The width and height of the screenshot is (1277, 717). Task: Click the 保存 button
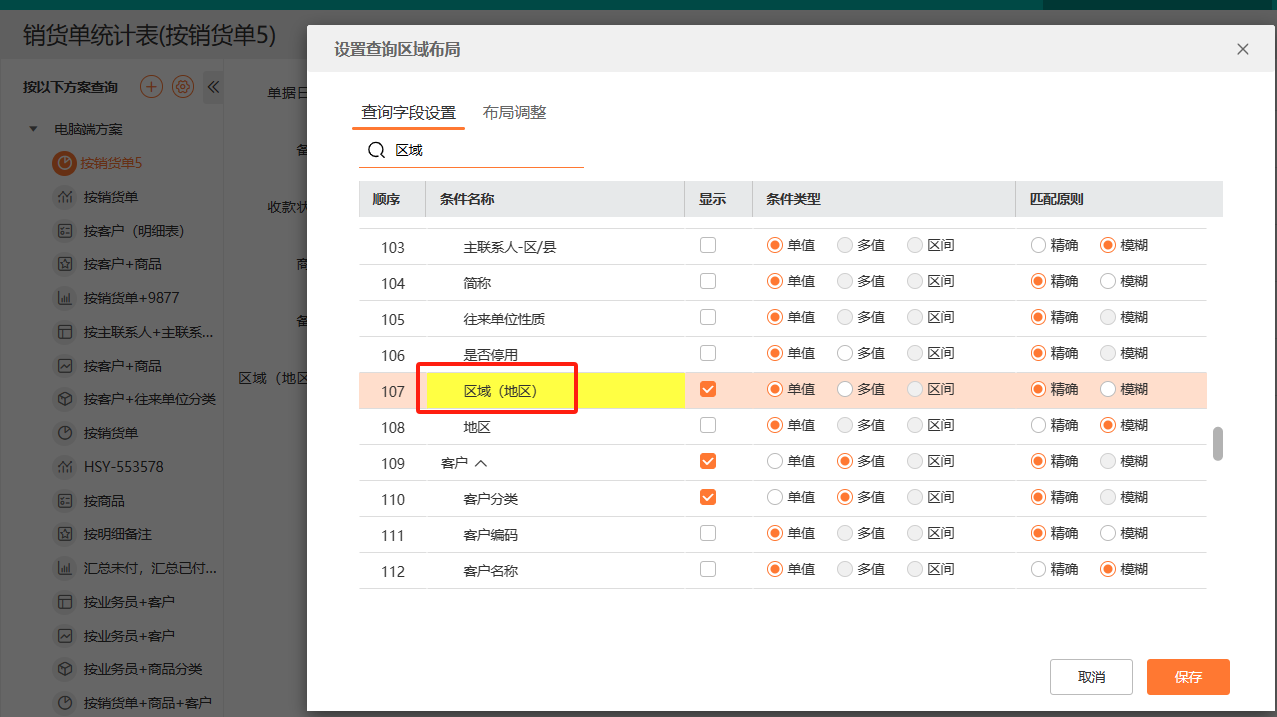[1188, 677]
